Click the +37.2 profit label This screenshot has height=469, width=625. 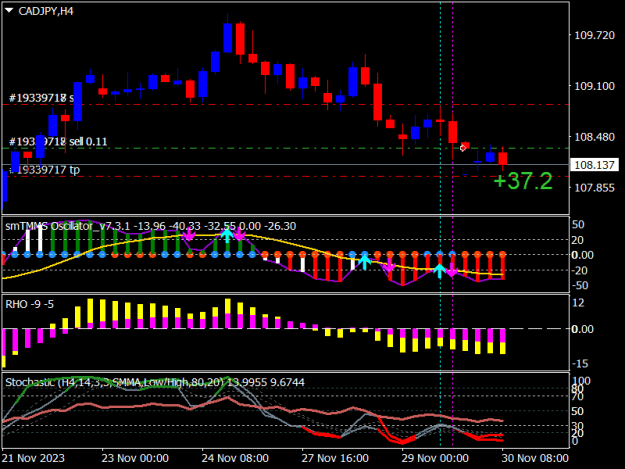click(x=523, y=181)
